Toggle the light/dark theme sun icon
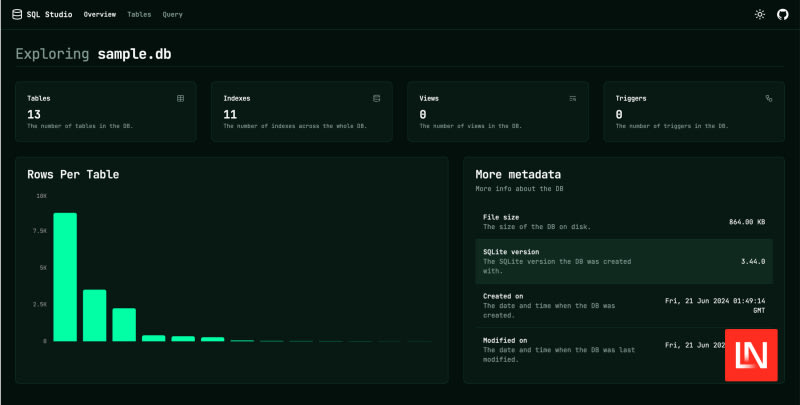The width and height of the screenshot is (800, 405). pos(760,15)
